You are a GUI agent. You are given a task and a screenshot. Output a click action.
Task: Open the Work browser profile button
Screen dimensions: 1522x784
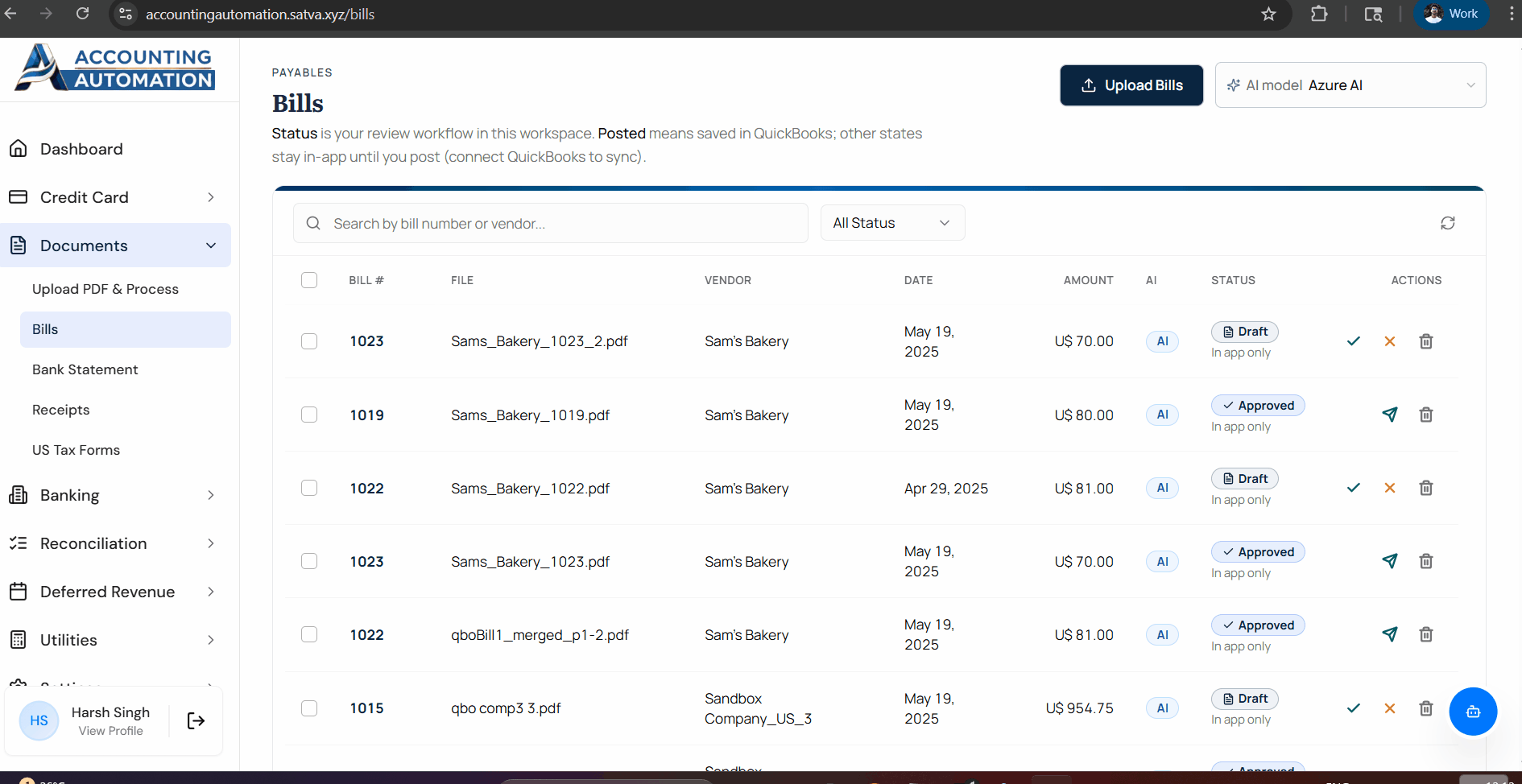coord(1451,14)
